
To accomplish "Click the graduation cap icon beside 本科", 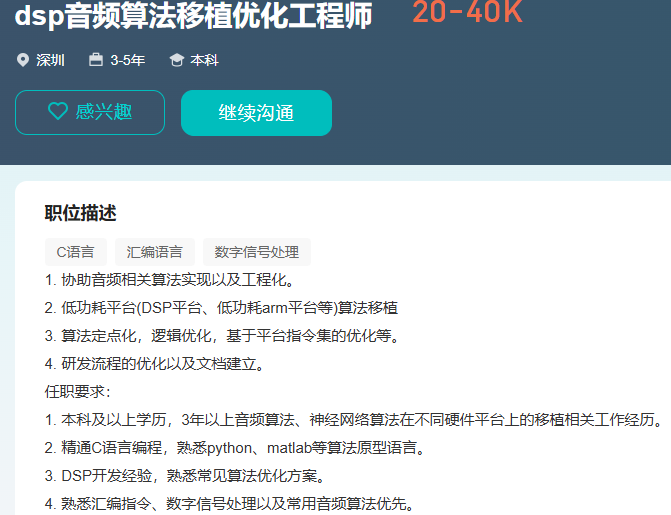I will pyautogui.click(x=176, y=60).
